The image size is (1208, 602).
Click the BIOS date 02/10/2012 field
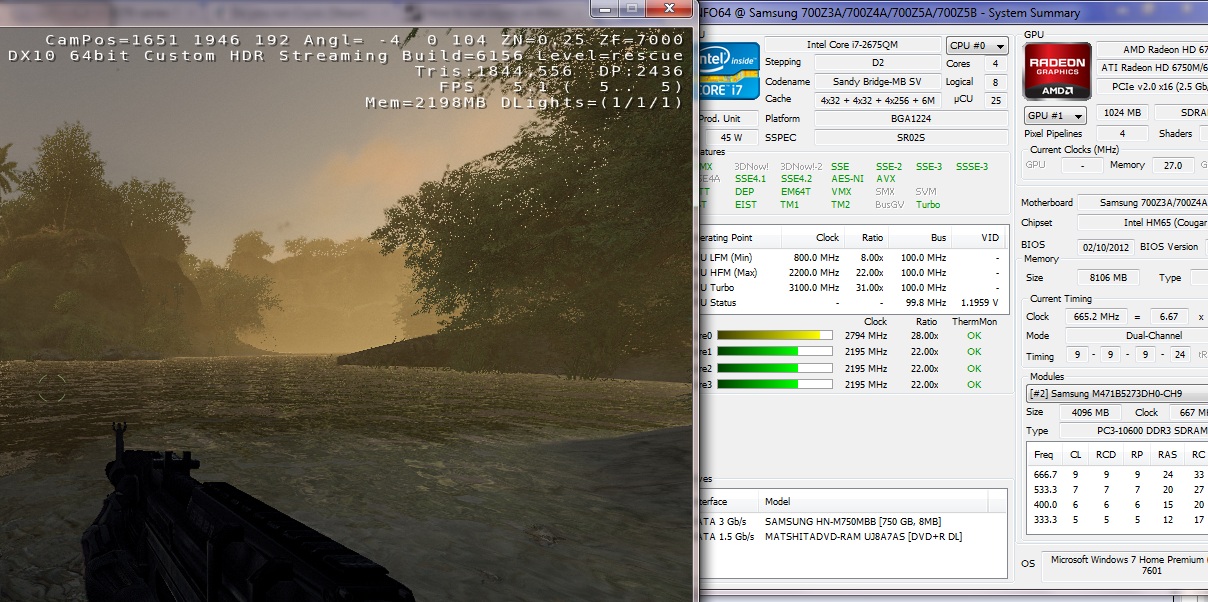[1106, 246]
